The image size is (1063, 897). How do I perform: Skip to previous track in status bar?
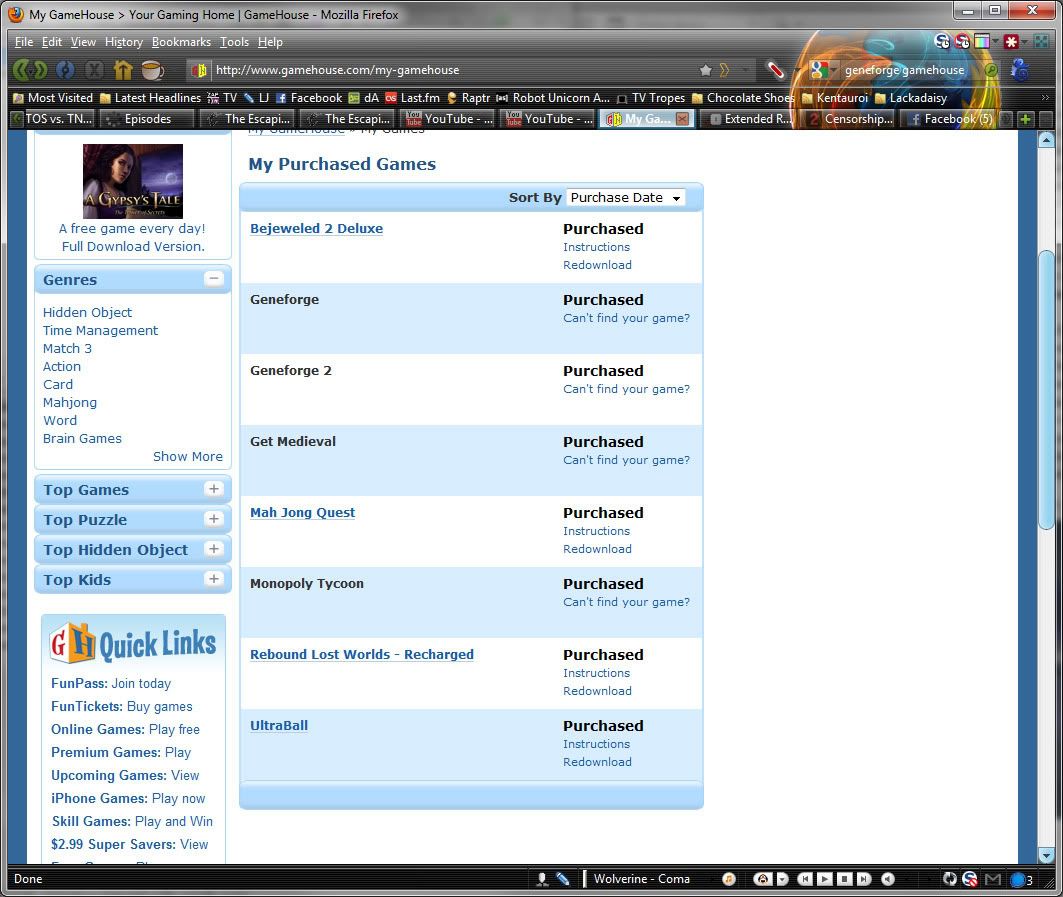pyautogui.click(x=804, y=879)
